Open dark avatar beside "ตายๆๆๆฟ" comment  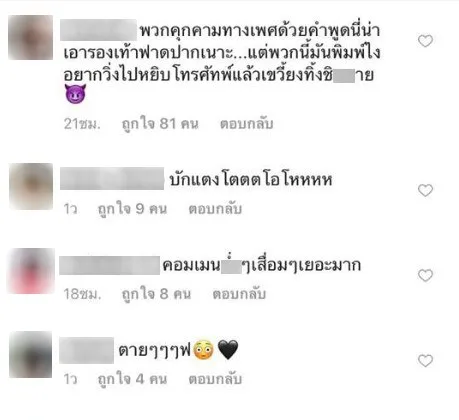click(x=30, y=355)
